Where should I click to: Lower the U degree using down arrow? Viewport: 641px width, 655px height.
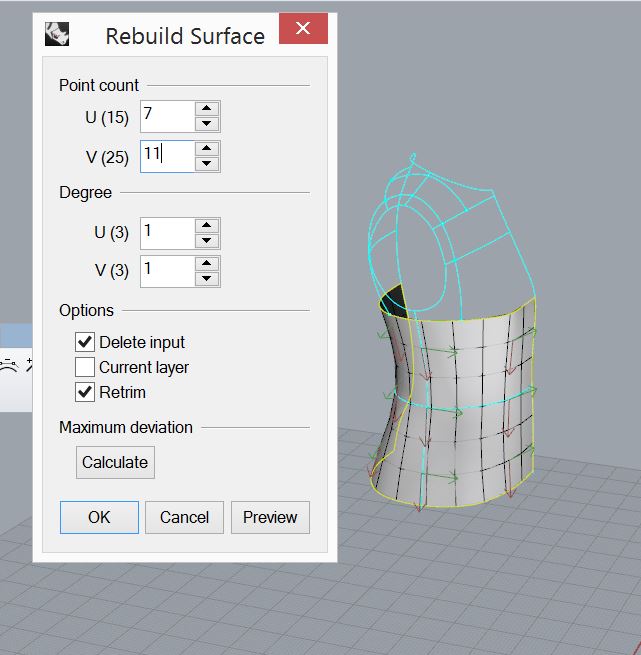(x=207, y=241)
